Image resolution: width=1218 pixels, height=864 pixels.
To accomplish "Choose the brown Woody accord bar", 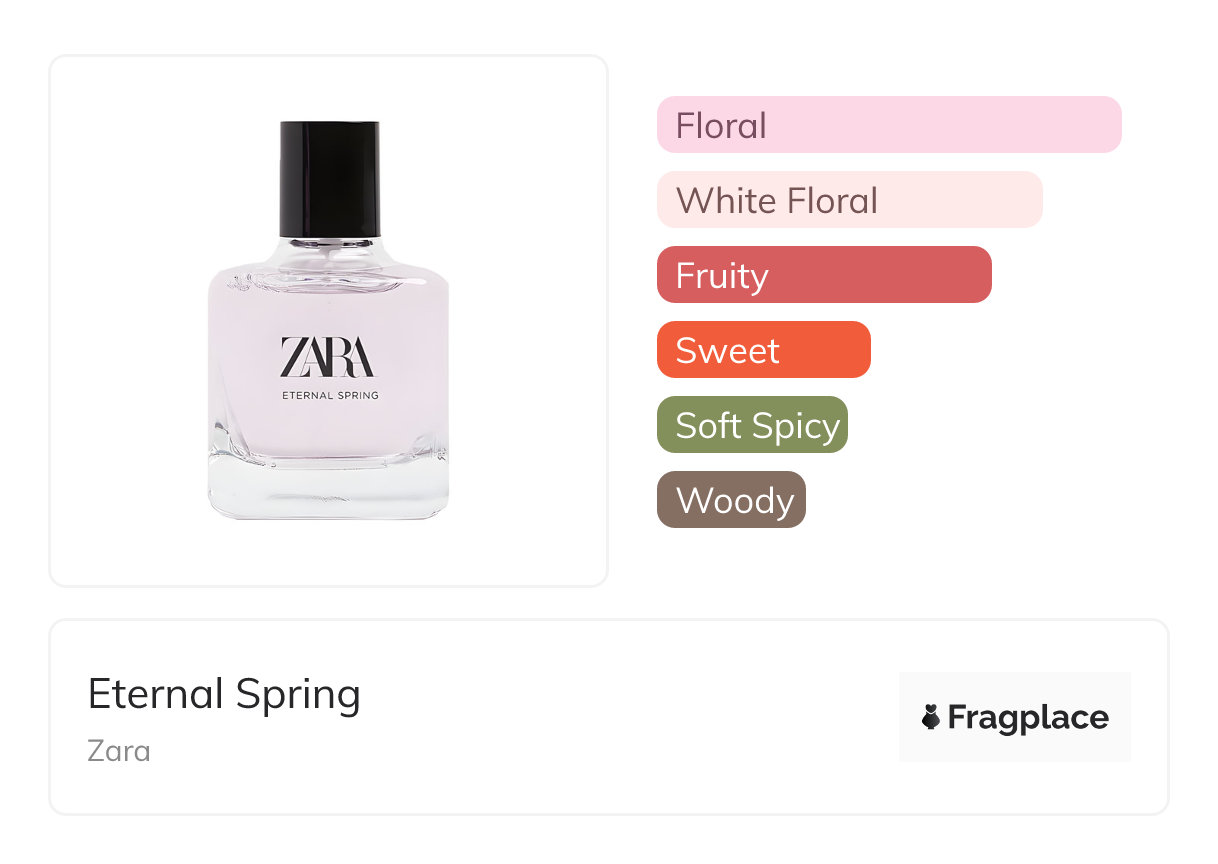I will [x=731, y=500].
